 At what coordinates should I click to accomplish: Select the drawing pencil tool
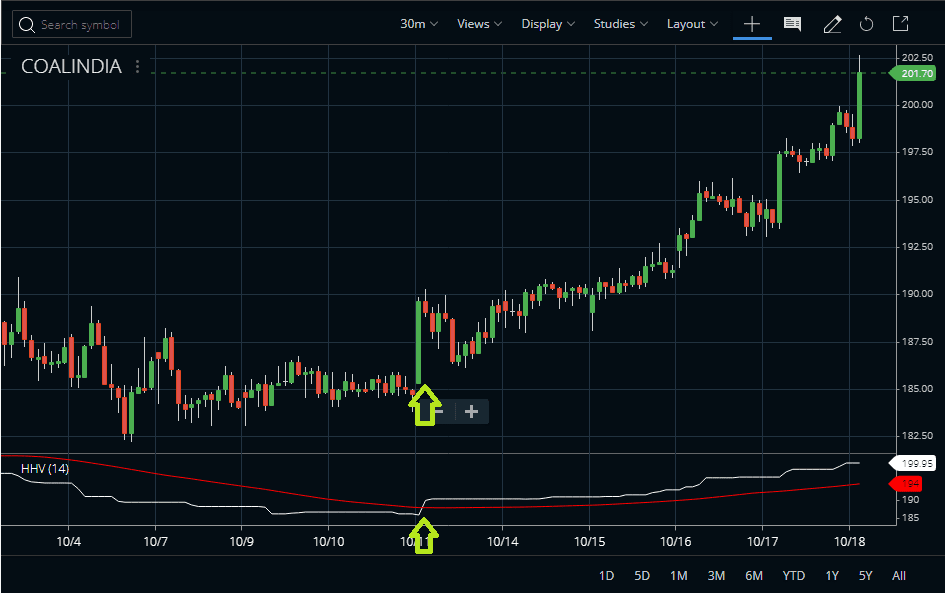(832, 23)
